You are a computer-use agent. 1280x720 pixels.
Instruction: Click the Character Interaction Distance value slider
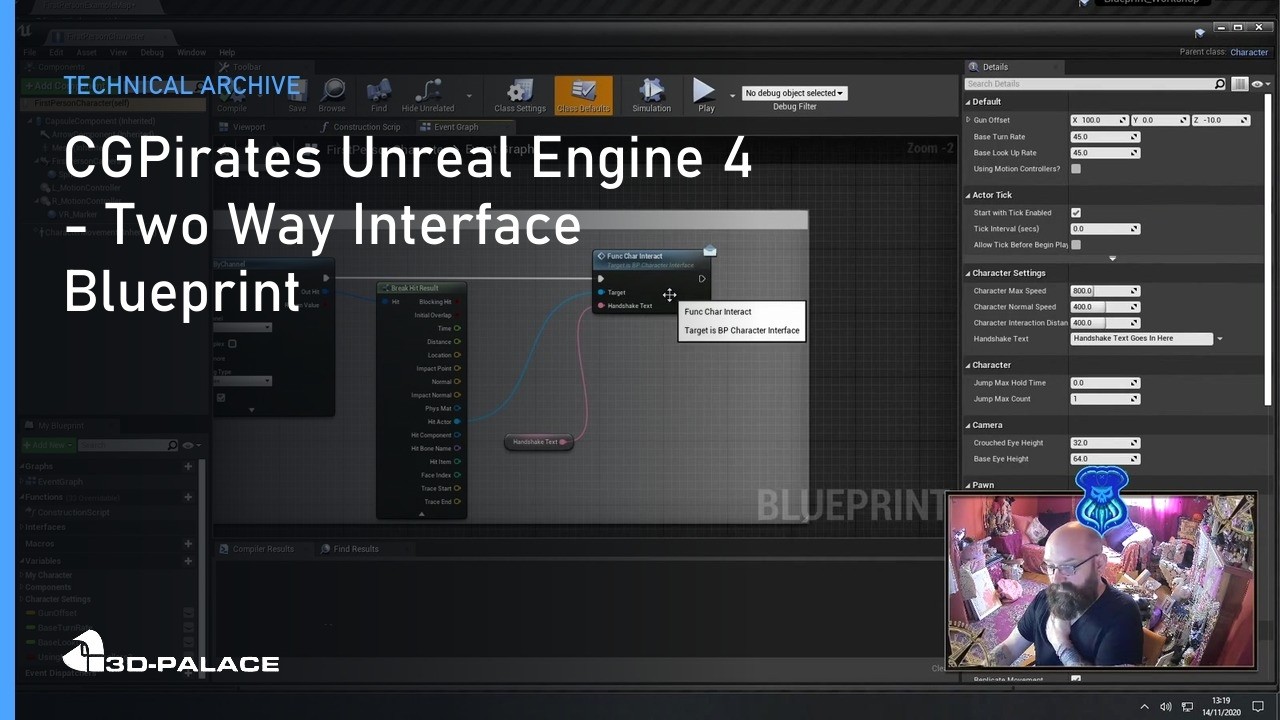click(1105, 323)
